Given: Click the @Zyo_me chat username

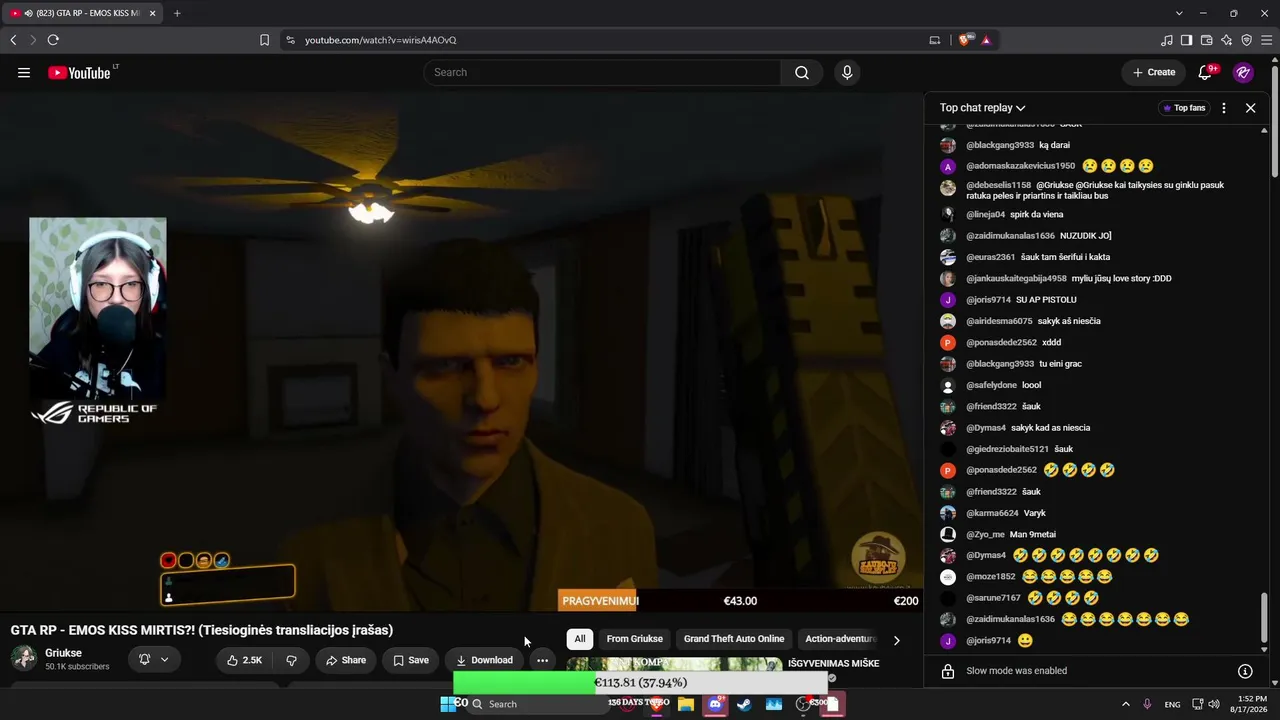Looking at the screenshot, I should [x=985, y=534].
